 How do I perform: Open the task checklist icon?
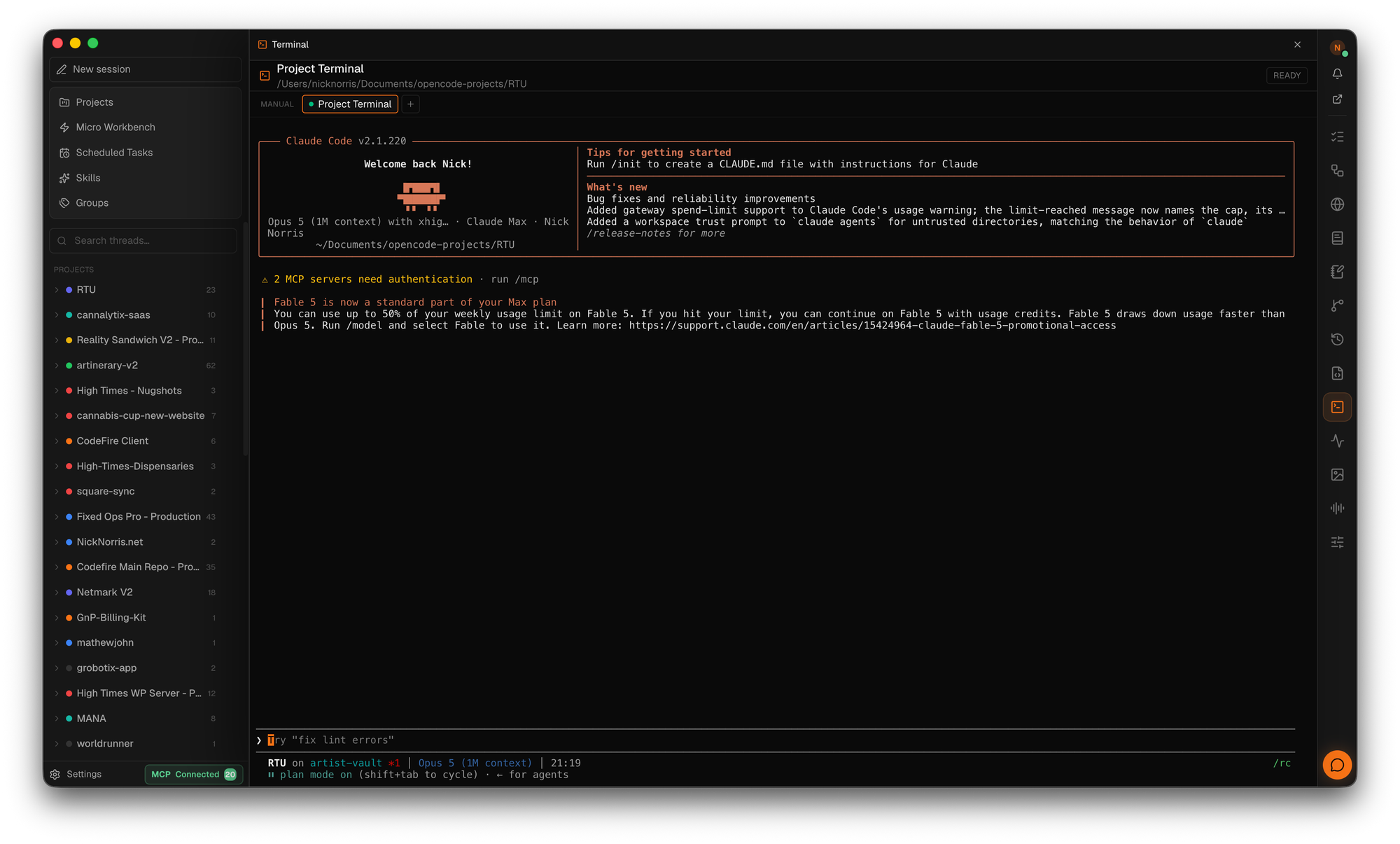pos(1337,137)
